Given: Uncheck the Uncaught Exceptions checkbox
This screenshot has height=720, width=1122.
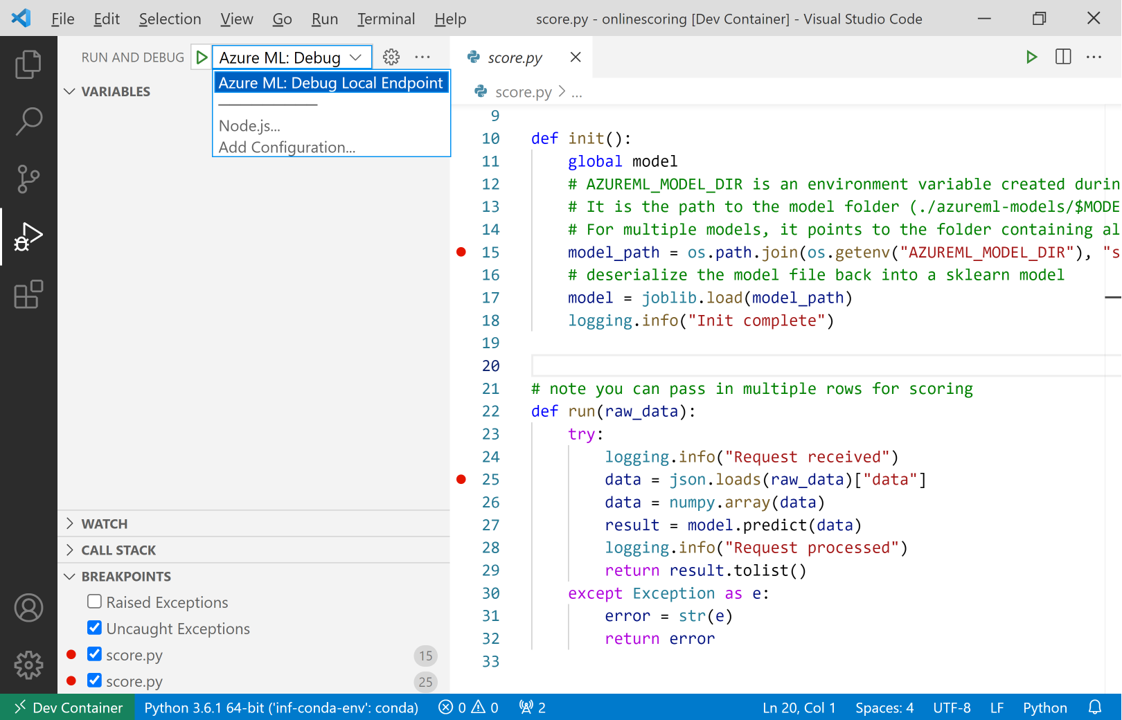Looking at the screenshot, I should 95,628.
